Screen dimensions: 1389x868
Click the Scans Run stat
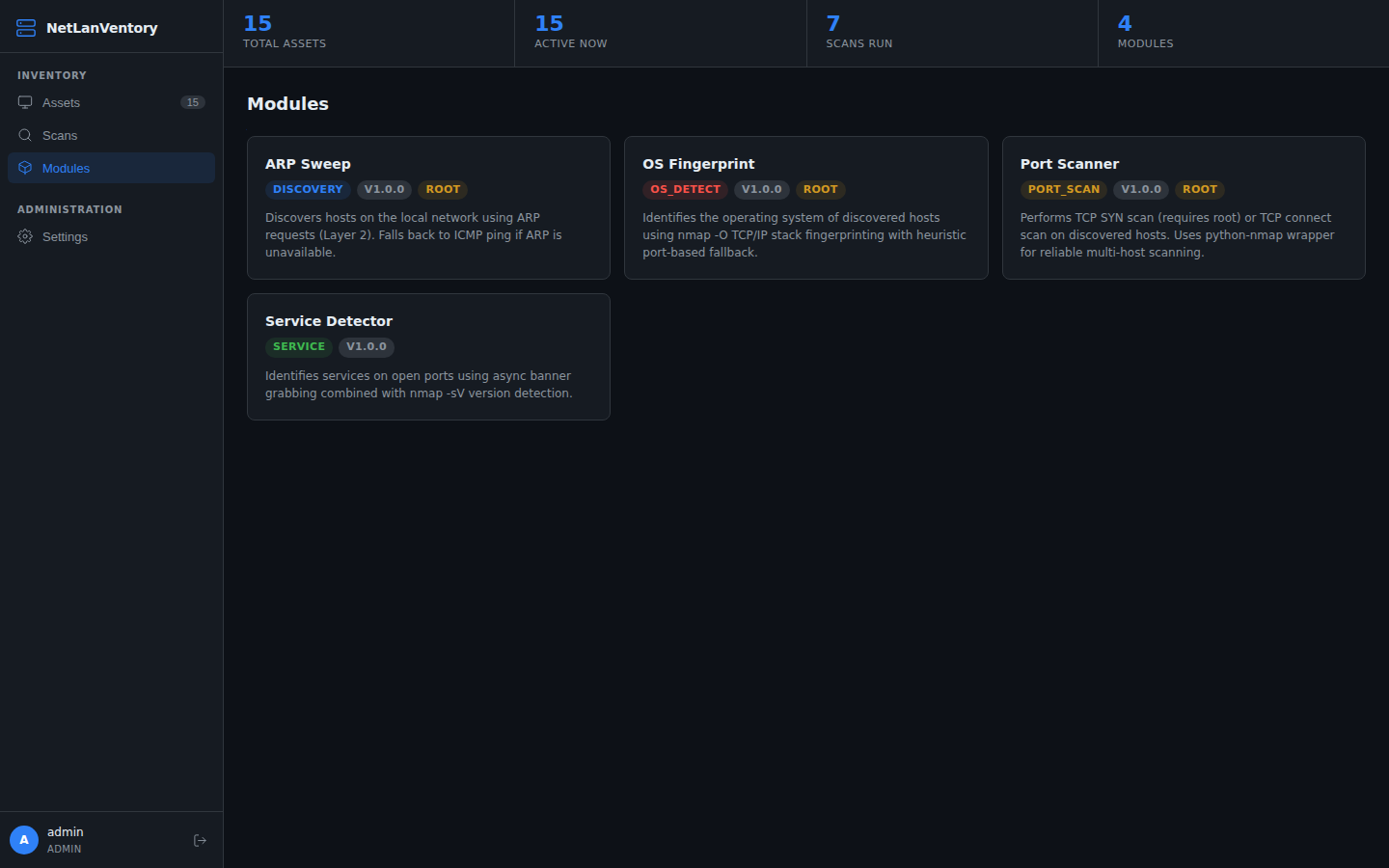952,33
